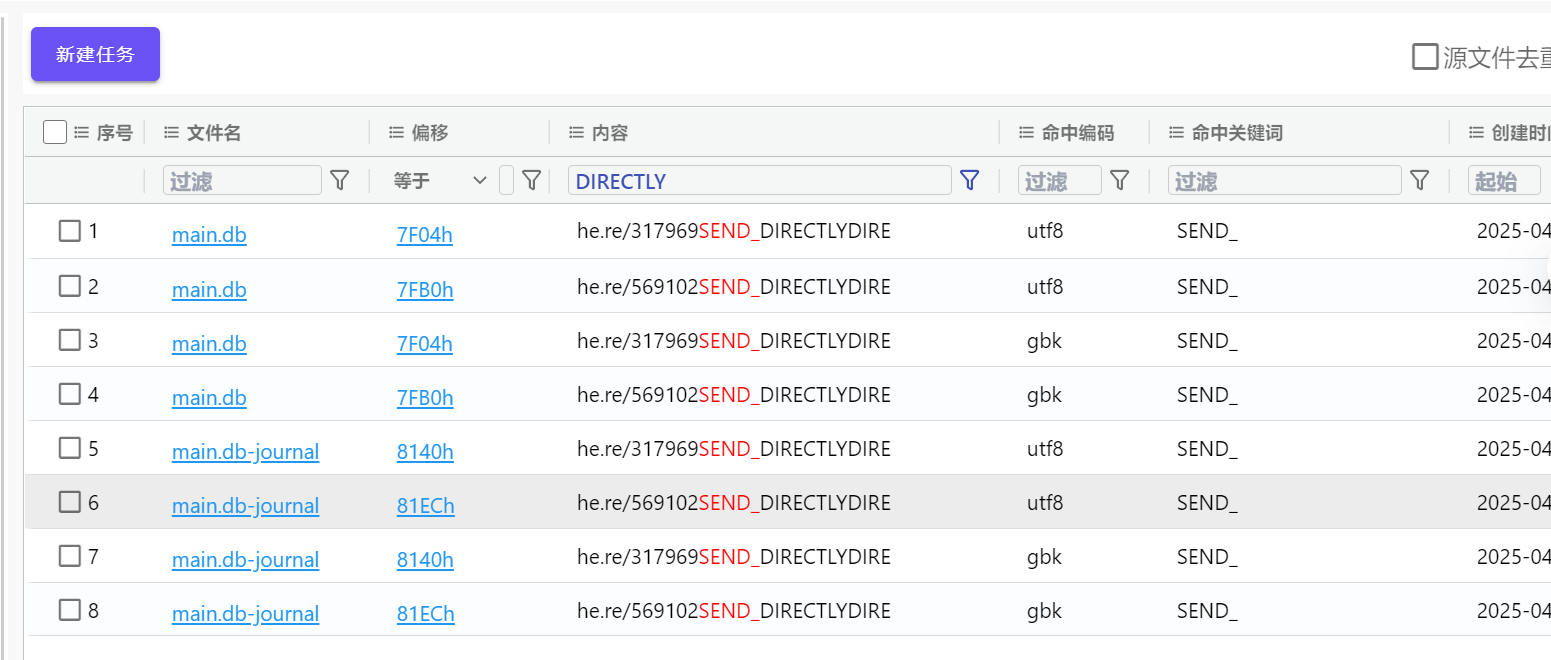The height and width of the screenshot is (660, 1551).
Task: Open column menu icon beside 内容 header
Action: [576, 133]
